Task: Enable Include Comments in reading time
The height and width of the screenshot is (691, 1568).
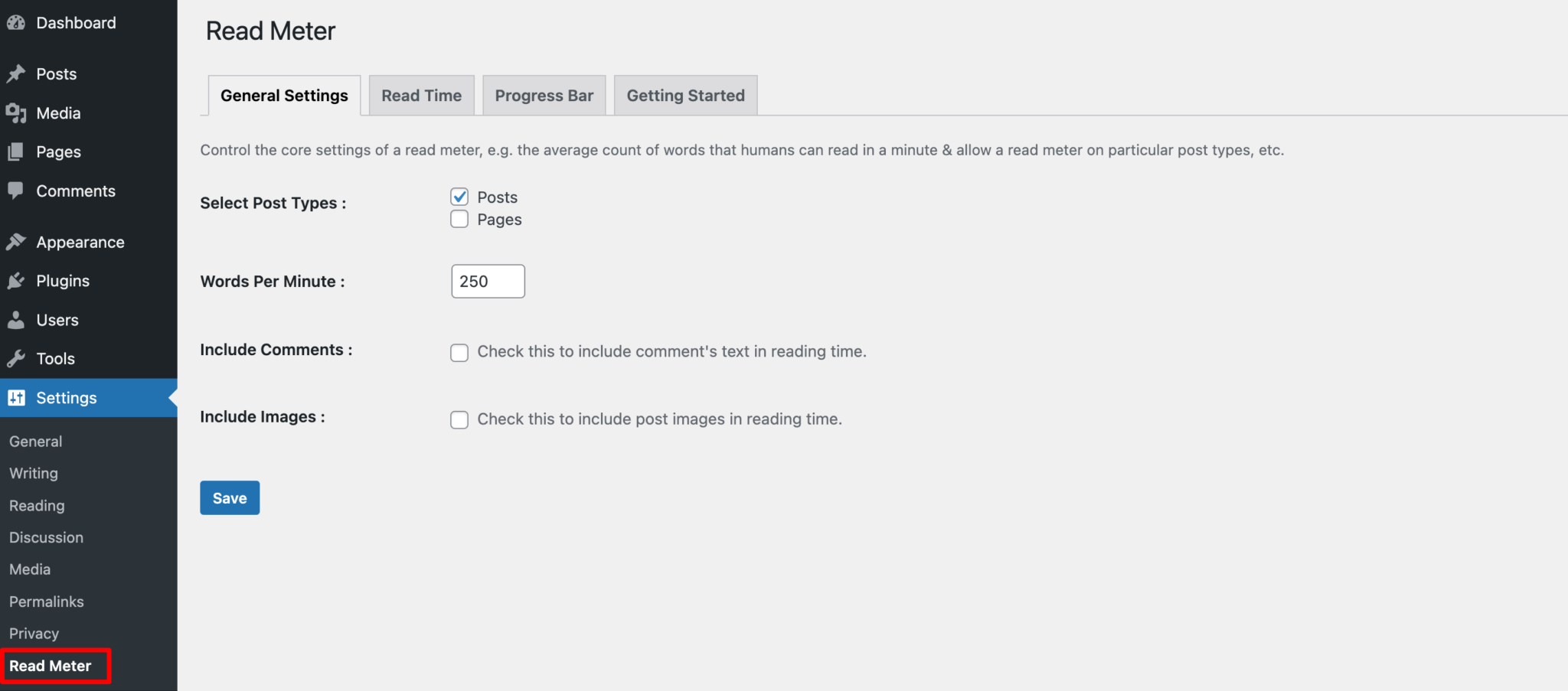Action: coord(459,352)
